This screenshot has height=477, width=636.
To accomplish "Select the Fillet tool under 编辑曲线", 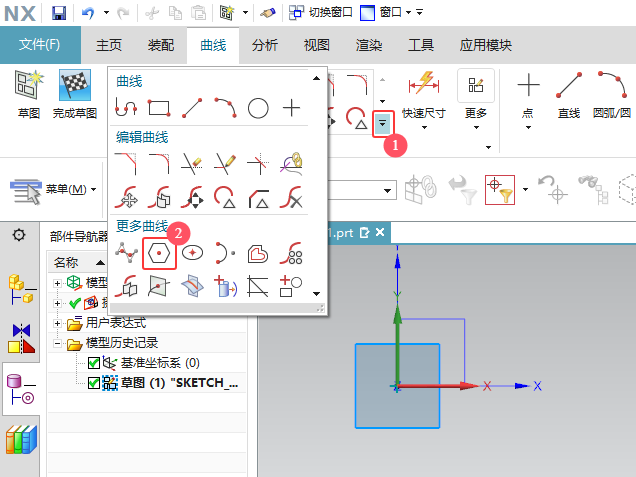I will click(159, 164).
